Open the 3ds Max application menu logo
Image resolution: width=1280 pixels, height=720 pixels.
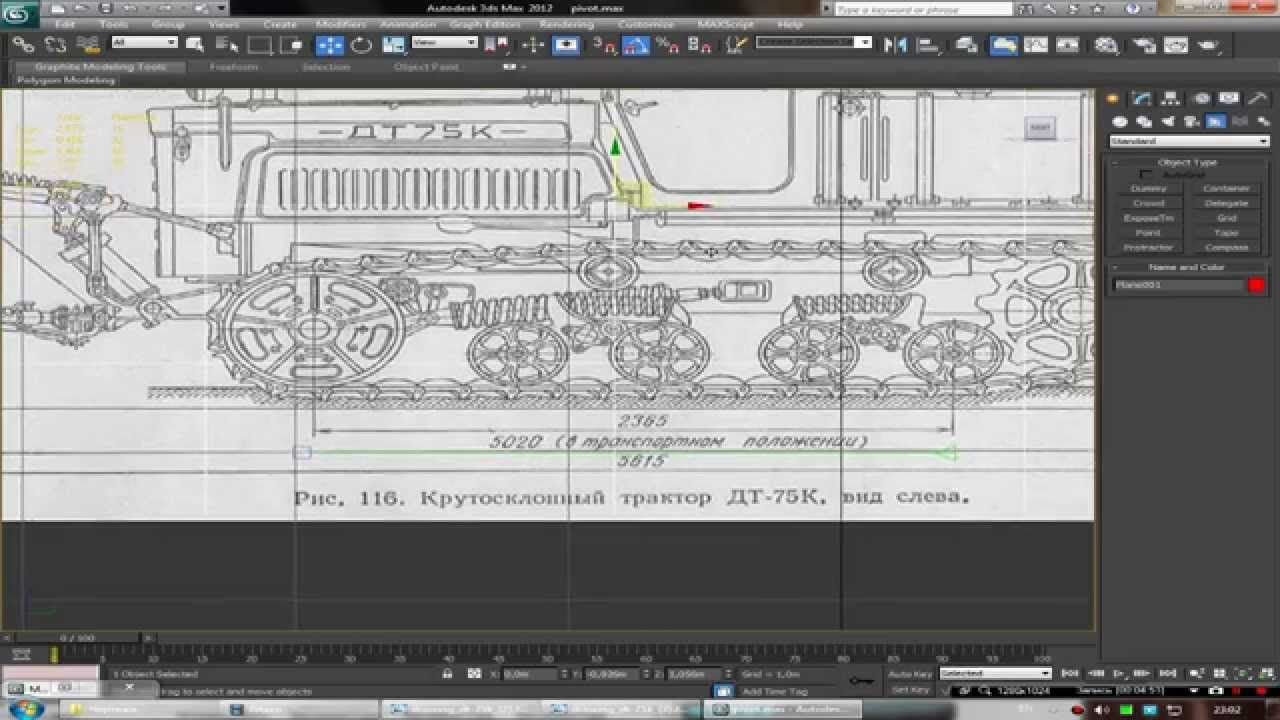pyautogui.click(x=19, y=13)
